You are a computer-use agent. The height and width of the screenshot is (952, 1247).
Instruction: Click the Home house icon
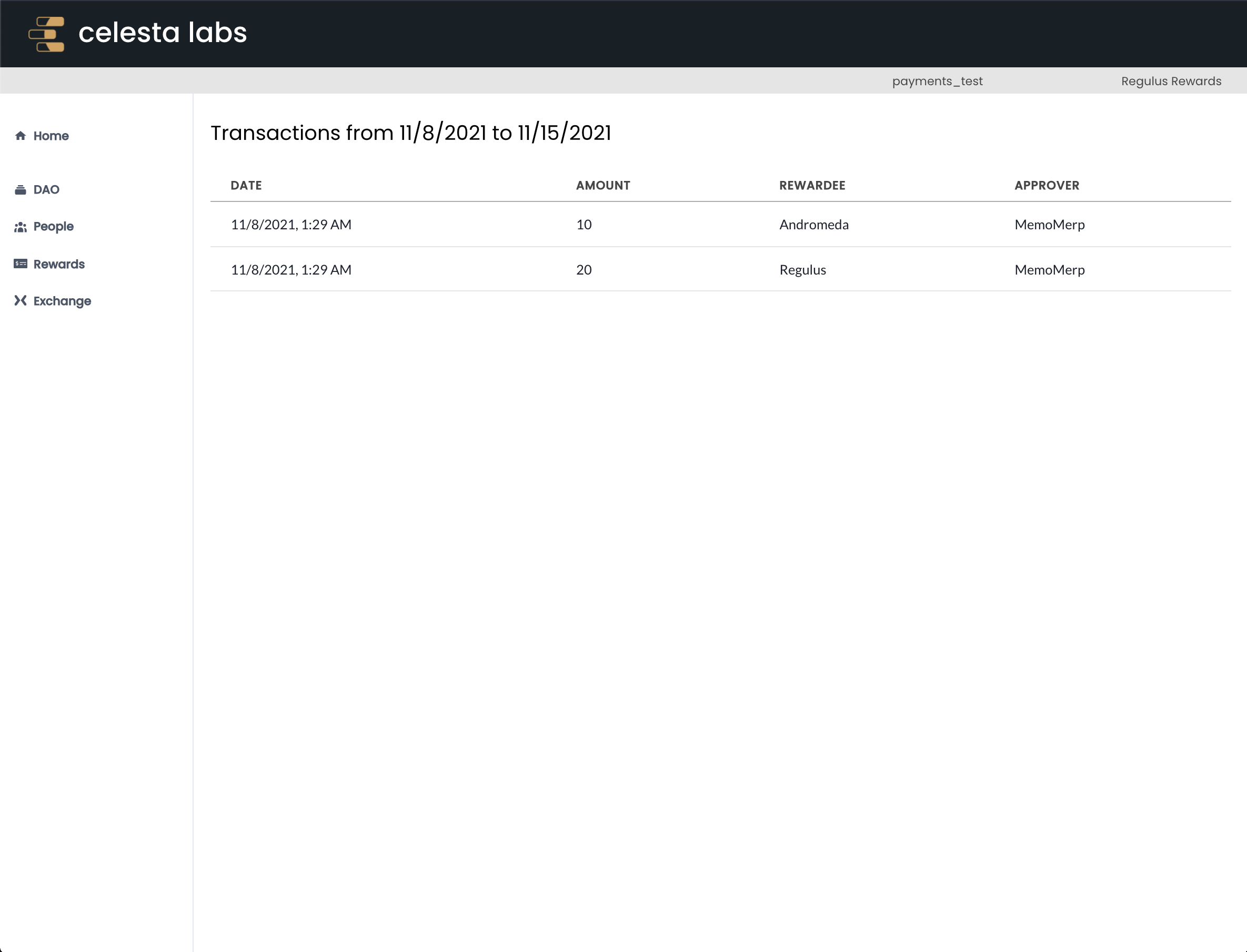pos(21,135)
